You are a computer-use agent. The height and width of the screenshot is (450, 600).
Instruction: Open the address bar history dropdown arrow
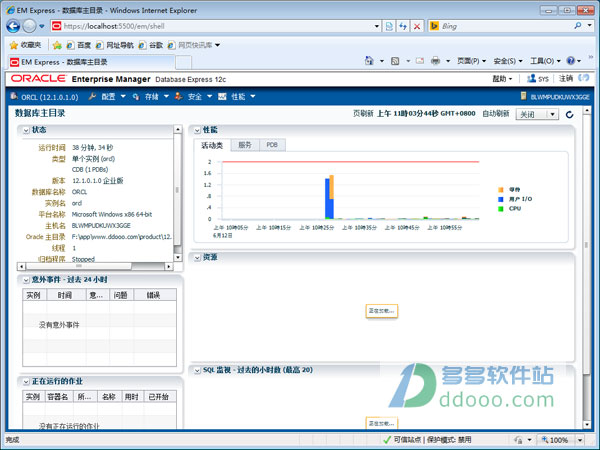(377, 26)
